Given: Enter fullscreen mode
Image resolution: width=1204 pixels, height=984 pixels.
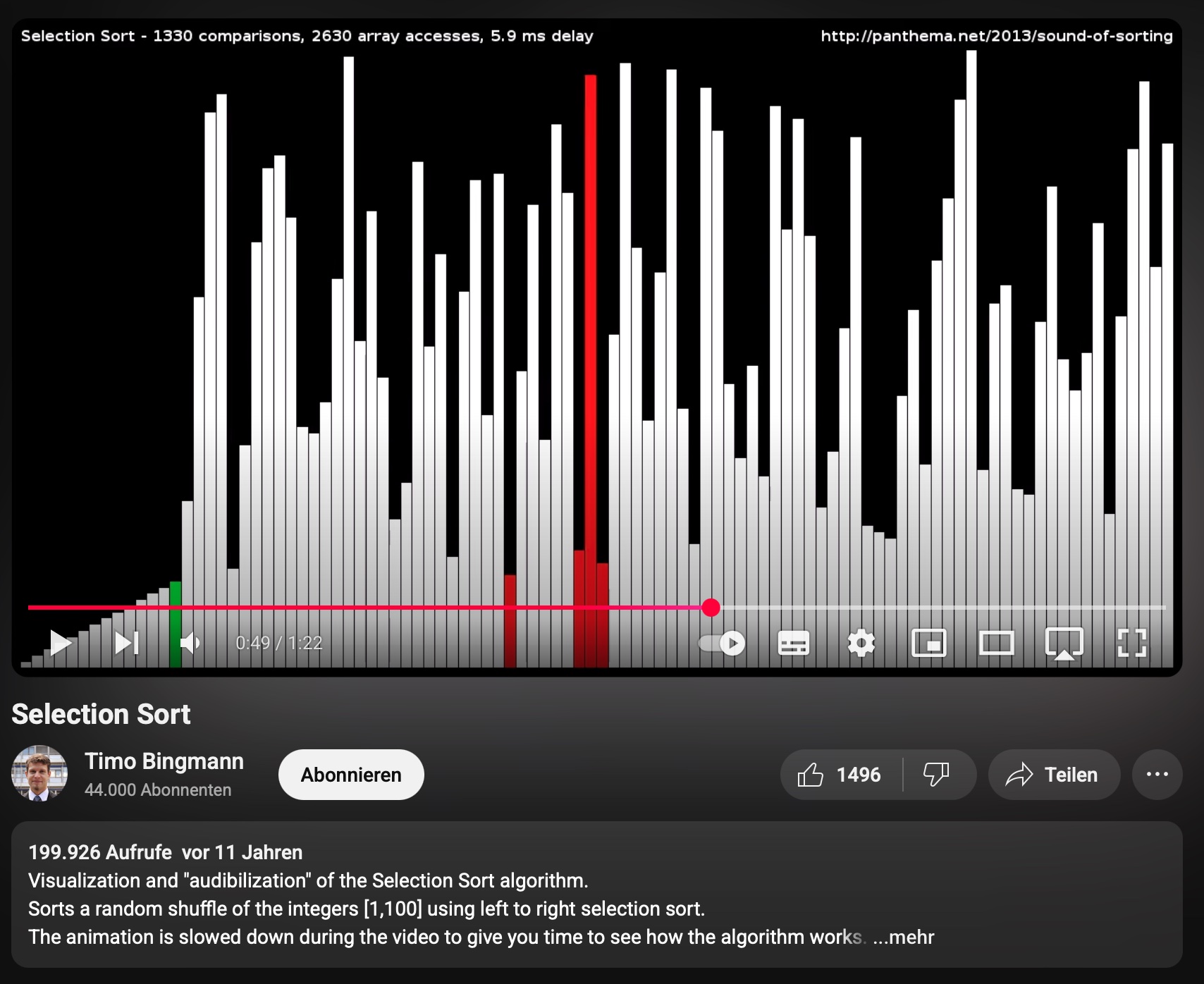Looking at the screenshot, I should tap(1131, 643).
